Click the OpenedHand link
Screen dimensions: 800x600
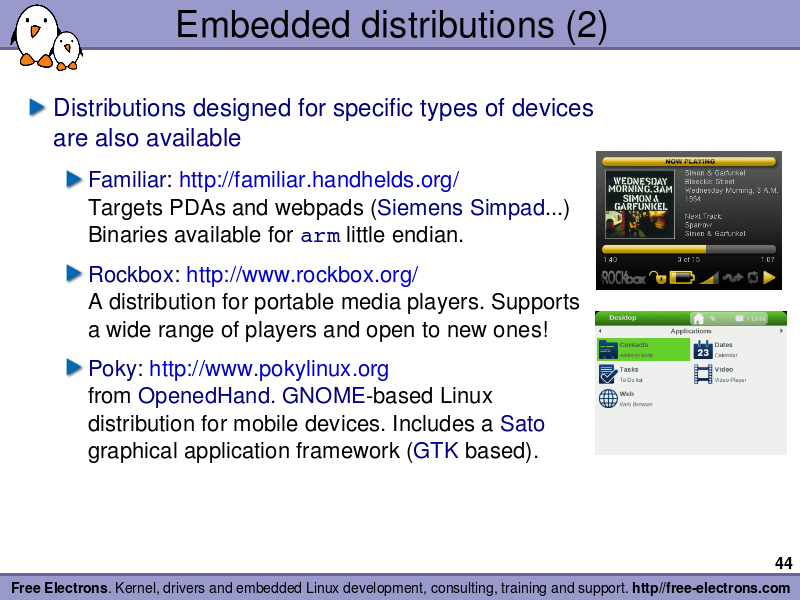click(x=207, y=396)
